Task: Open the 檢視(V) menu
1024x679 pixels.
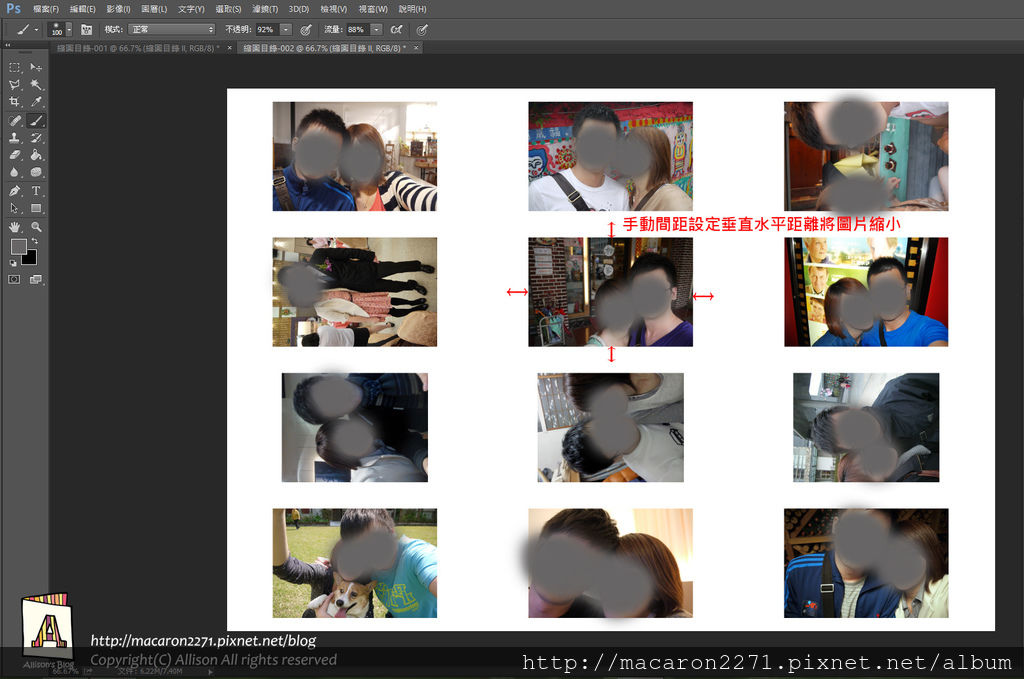Action: click(x=334, y=9)
